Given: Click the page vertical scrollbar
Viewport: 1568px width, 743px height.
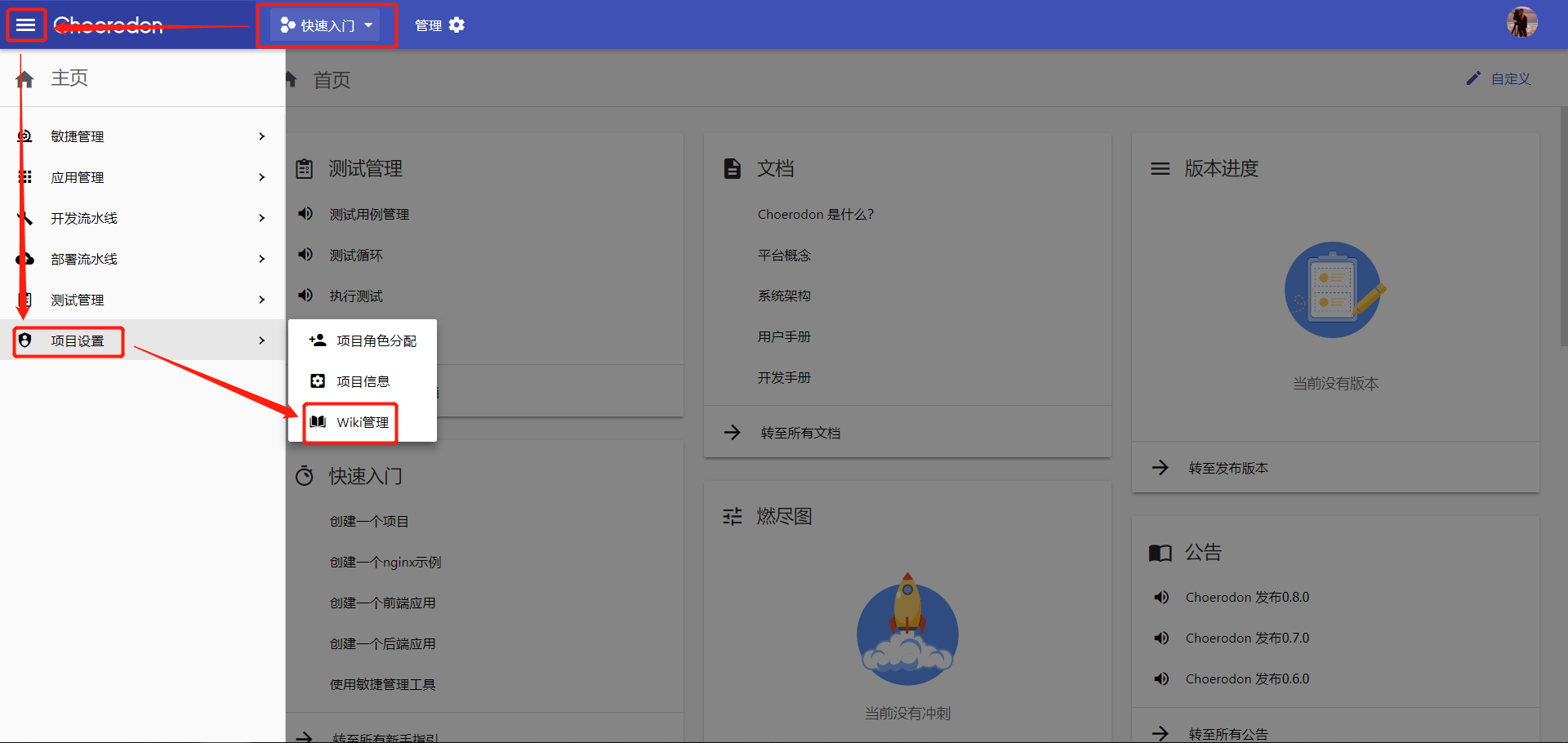Looking at the screenshot, I should [1563, 227].
